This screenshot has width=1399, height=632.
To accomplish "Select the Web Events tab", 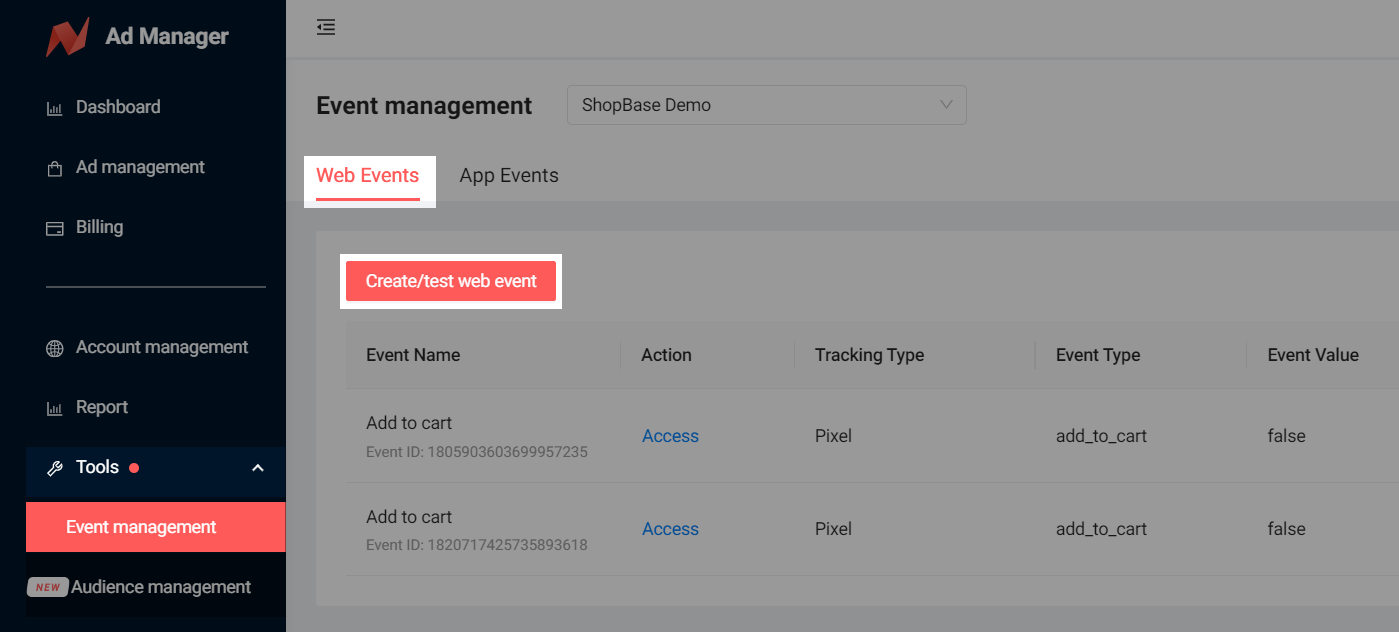I will point(368,176).
